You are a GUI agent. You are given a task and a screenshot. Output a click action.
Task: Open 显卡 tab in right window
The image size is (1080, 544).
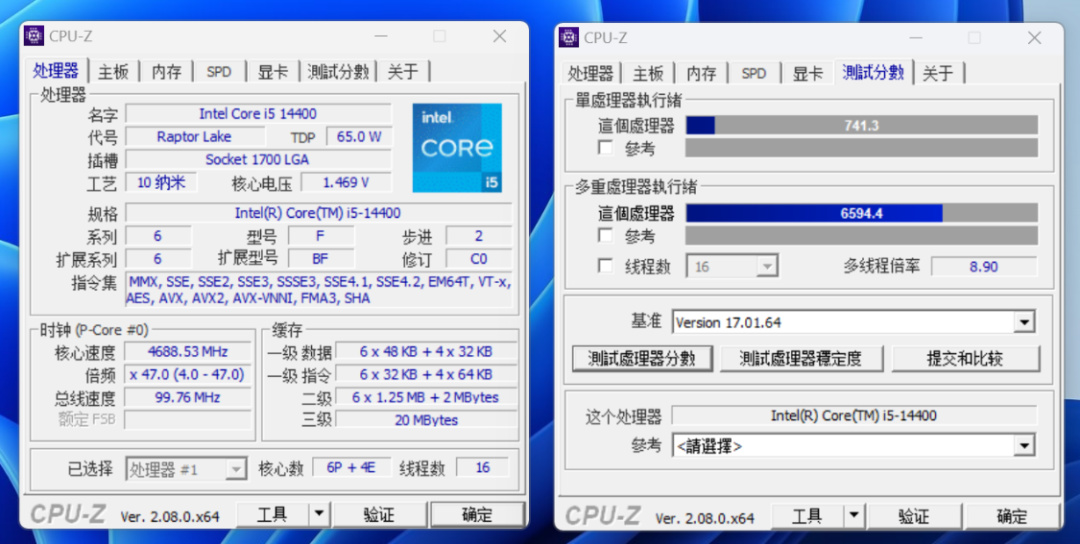[x=808, y=73]
